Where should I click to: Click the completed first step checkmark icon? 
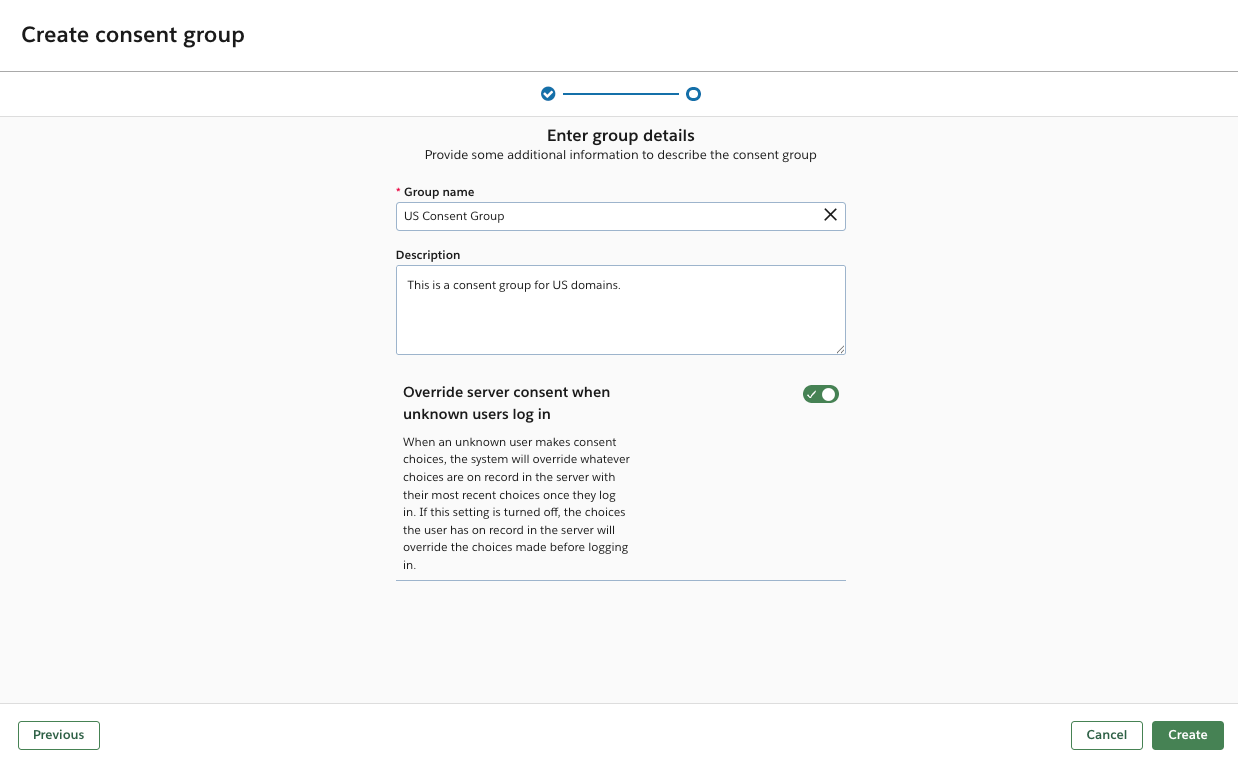pos(548,94)
